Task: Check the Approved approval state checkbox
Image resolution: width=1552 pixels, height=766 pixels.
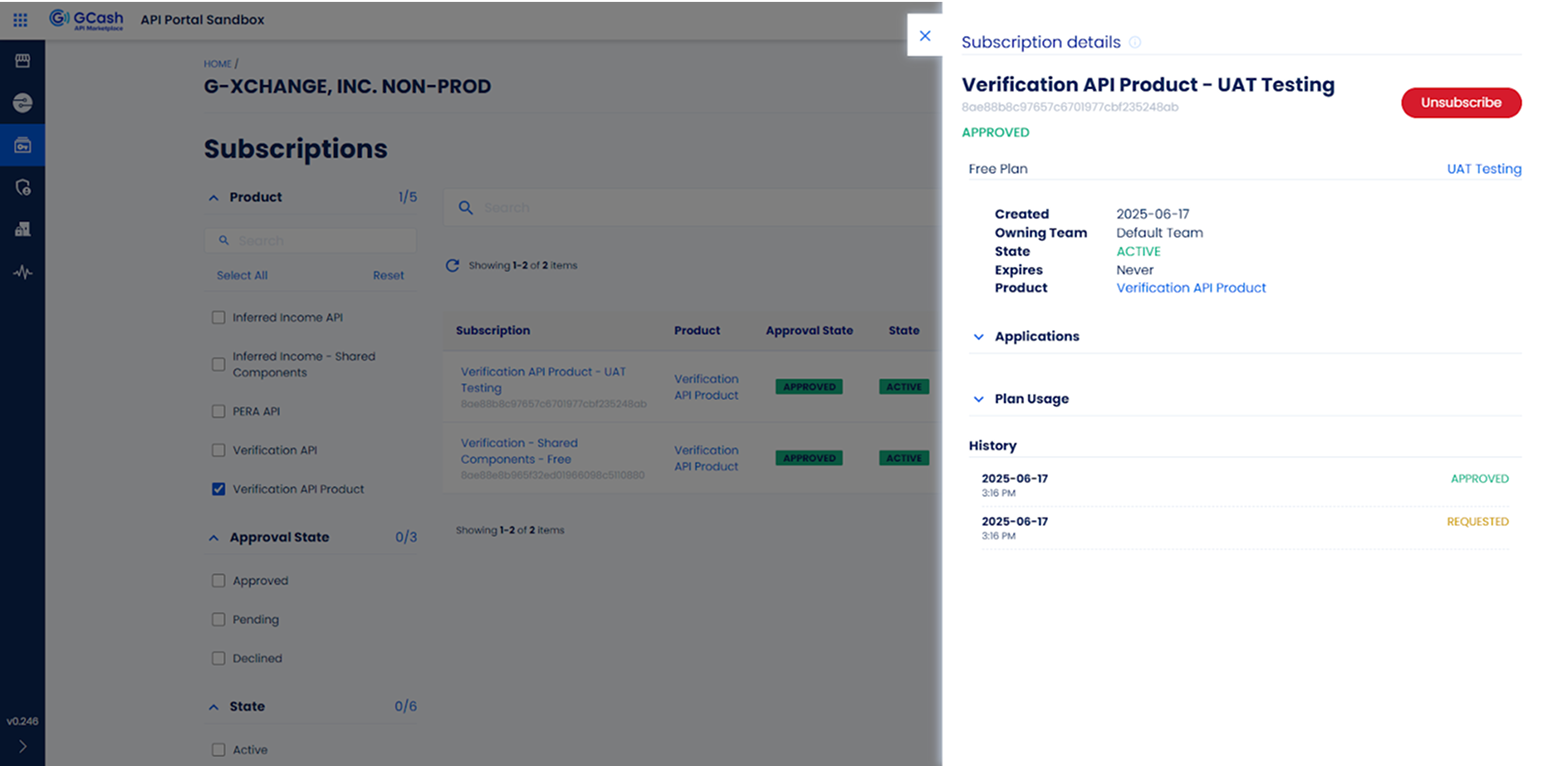Action: 218,581
